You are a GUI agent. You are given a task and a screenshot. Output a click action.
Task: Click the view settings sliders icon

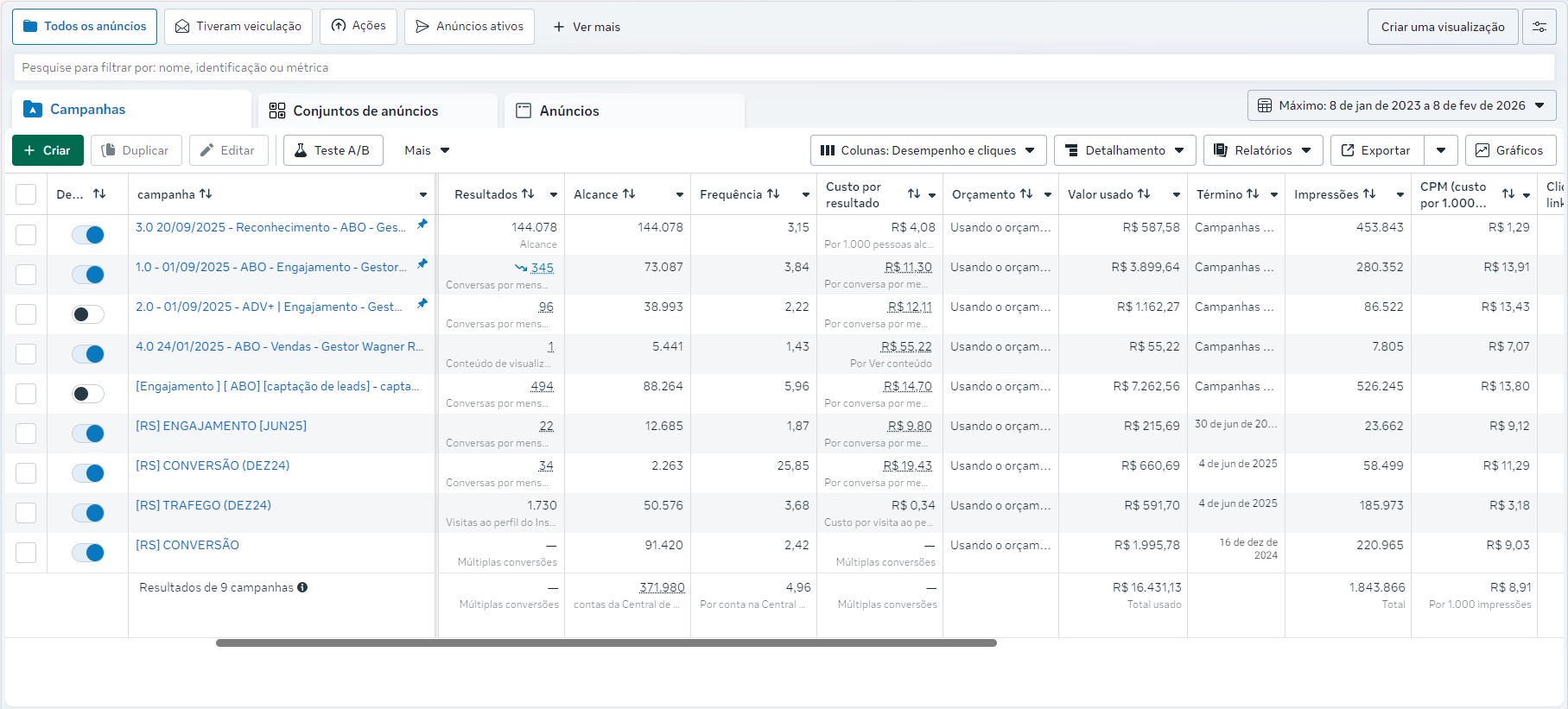coord(1539,27)
